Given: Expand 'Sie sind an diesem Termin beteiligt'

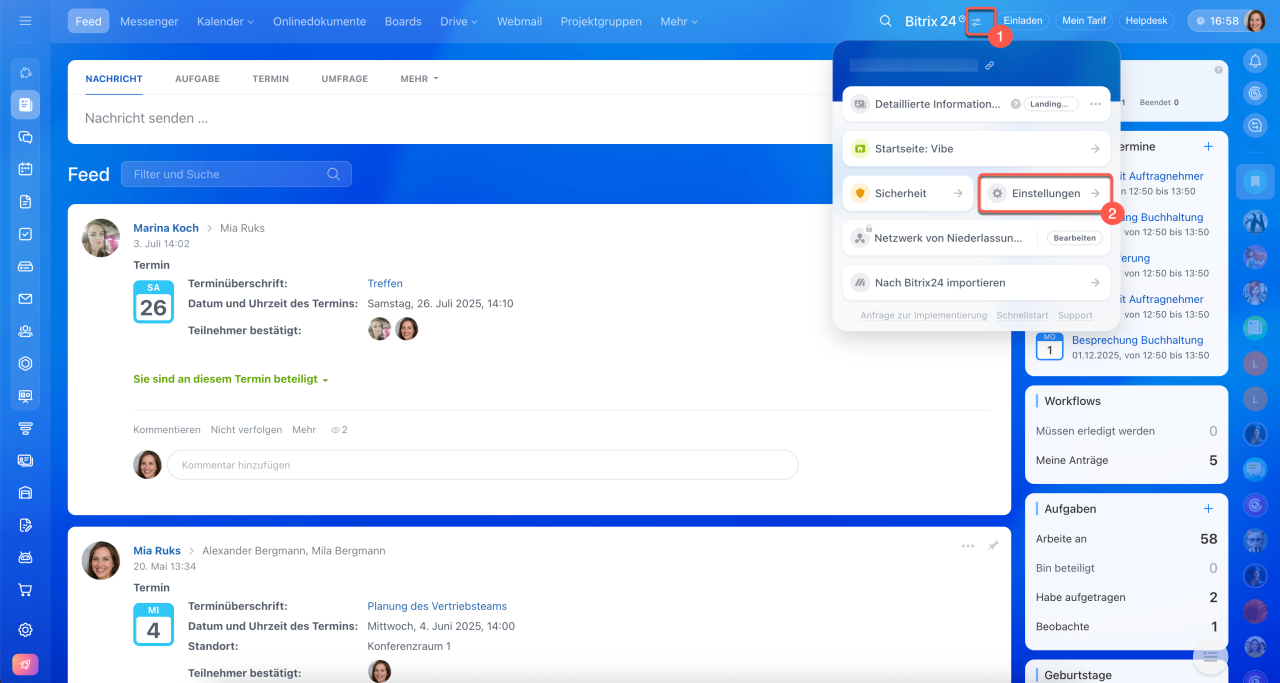Looking at the screenshot, I should (231, 380).
